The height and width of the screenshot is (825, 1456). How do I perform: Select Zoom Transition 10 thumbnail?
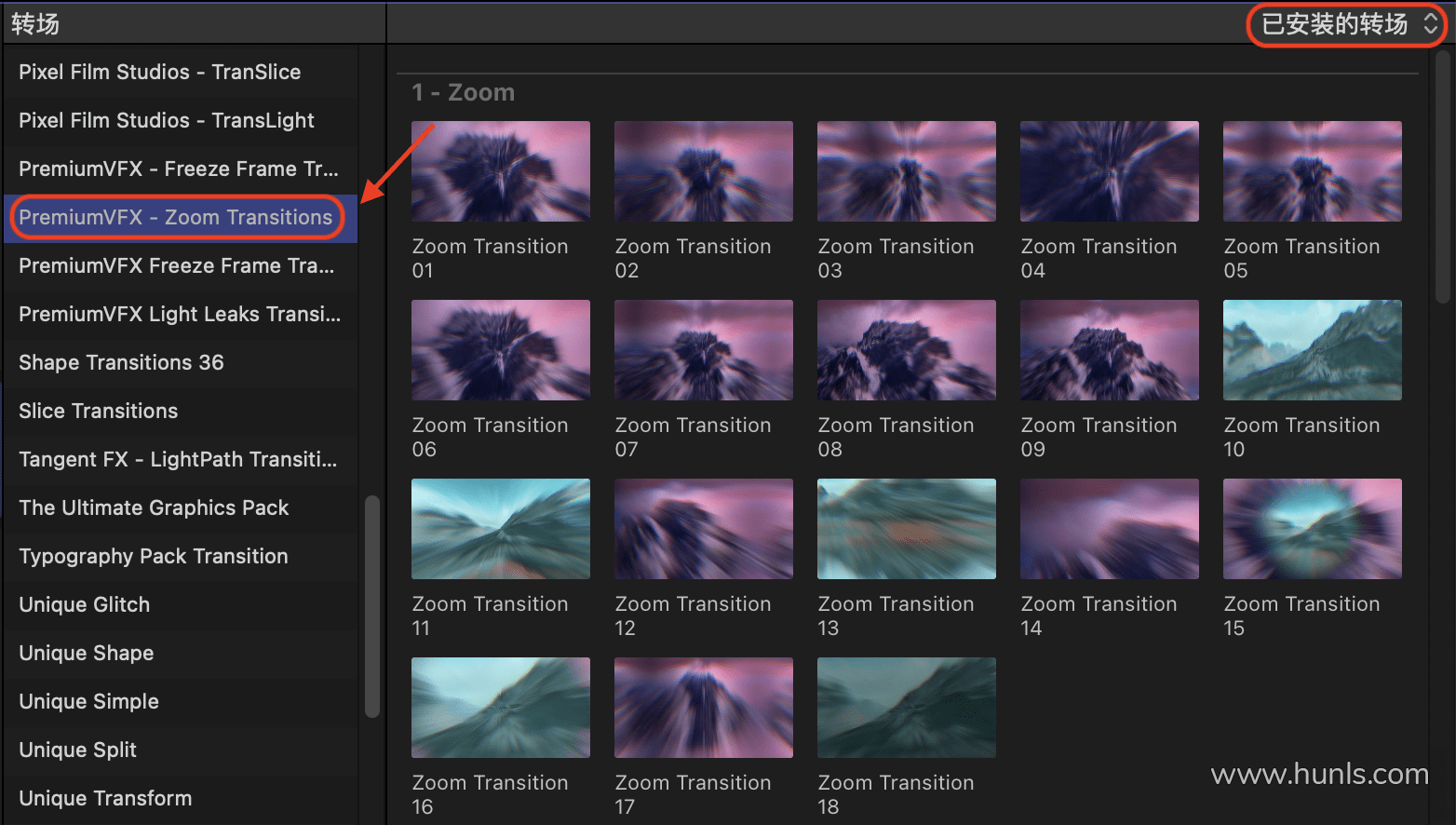(1313, 350)
